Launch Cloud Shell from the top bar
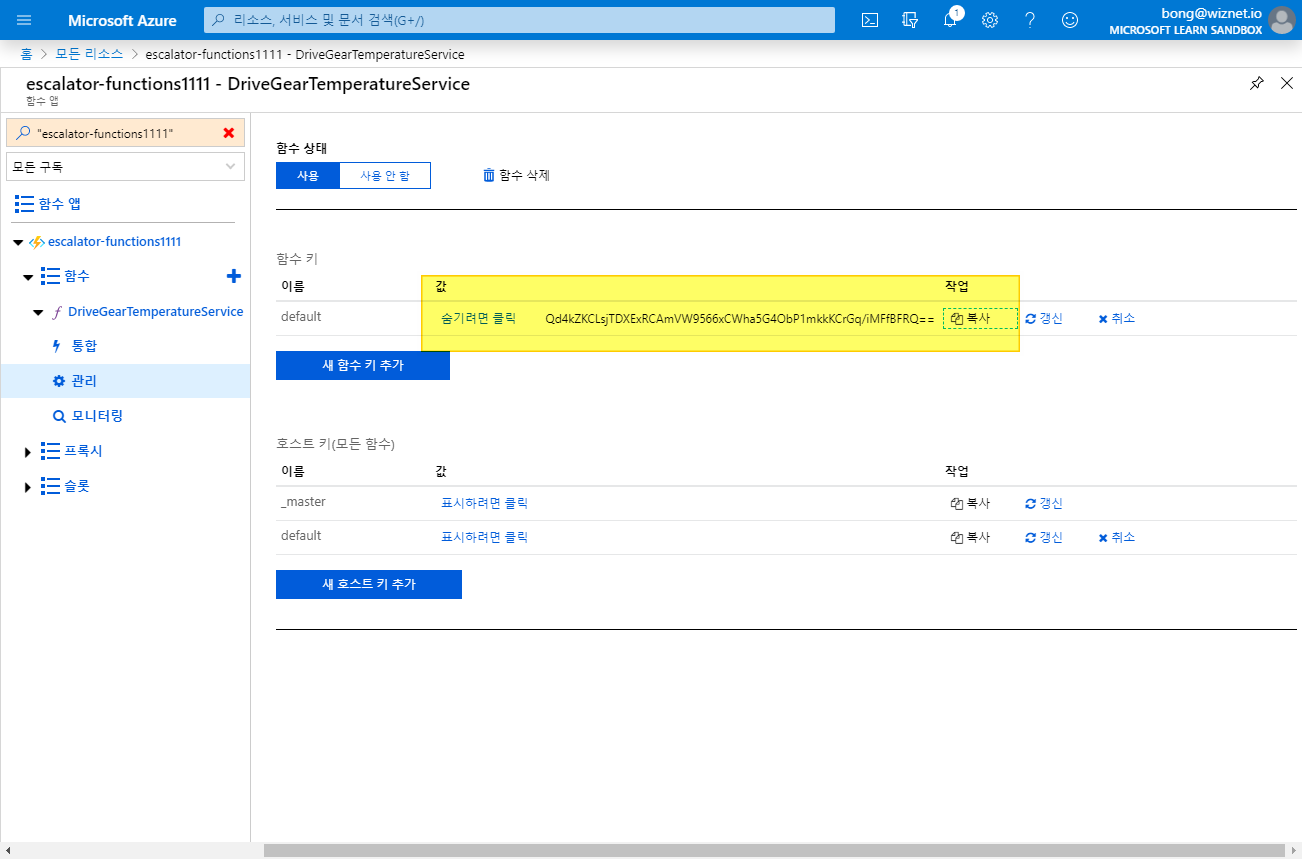The width and height of the screenshot is (1302, 859). point(870,20)
